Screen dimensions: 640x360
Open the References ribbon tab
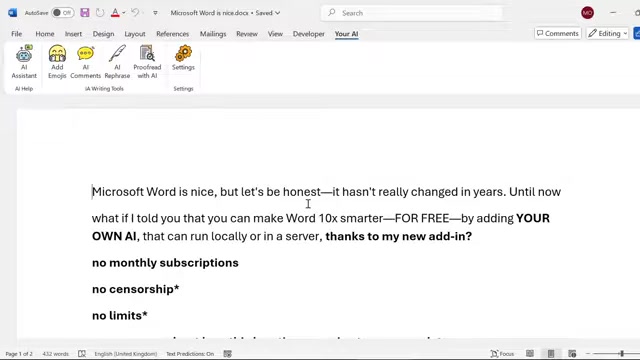(172, 34)
